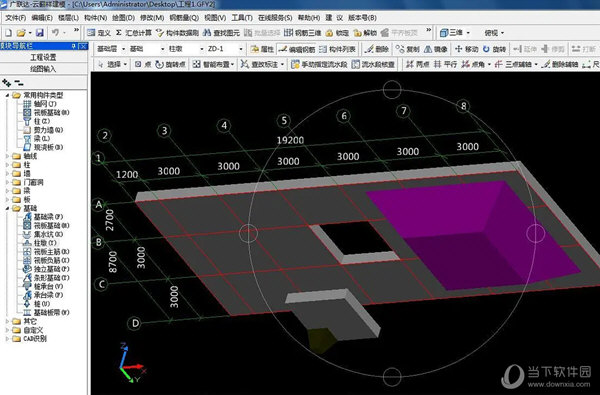Choose 平行 parallel auxiliary axis

coord(445,64)
